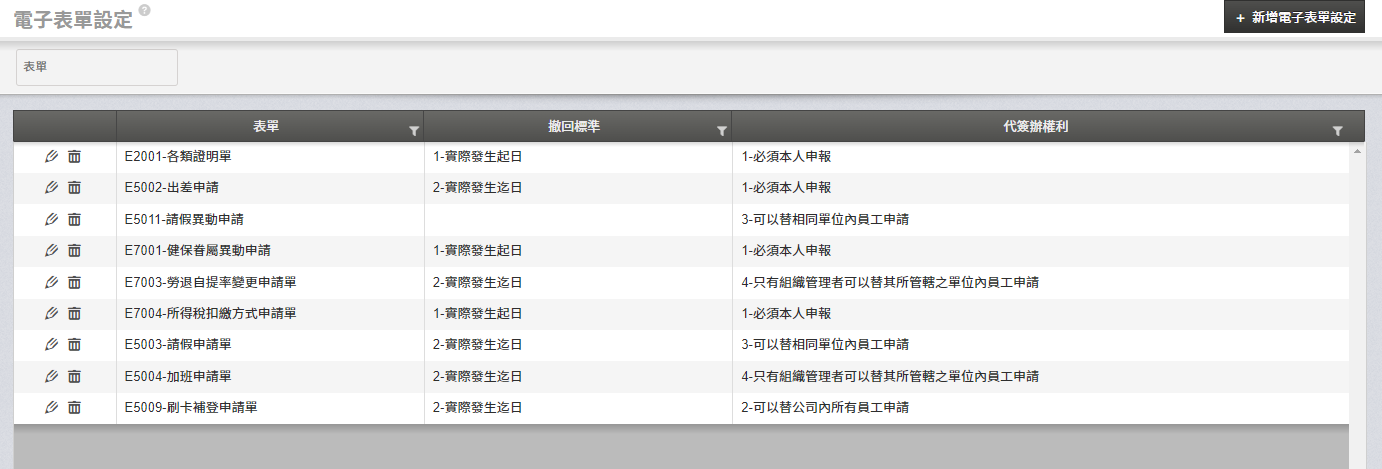Open filter for the 代簽辦權利 column

pos(1337,131)
